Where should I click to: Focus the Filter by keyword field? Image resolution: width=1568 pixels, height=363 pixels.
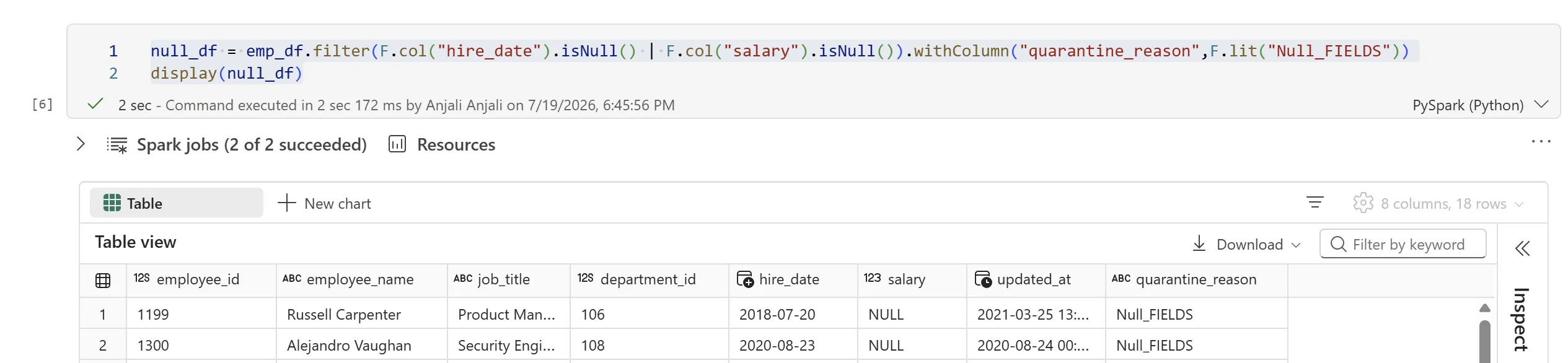[1403, 244]
